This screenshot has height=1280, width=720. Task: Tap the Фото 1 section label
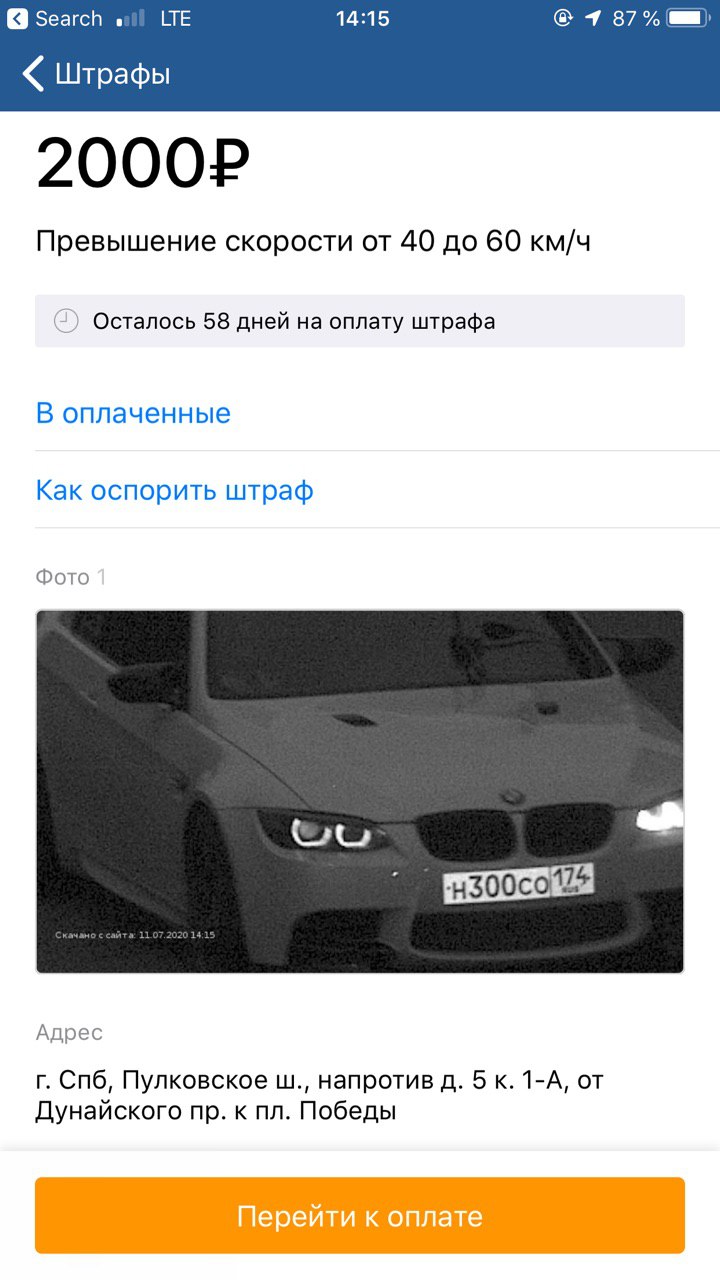(x=71, y=577)
